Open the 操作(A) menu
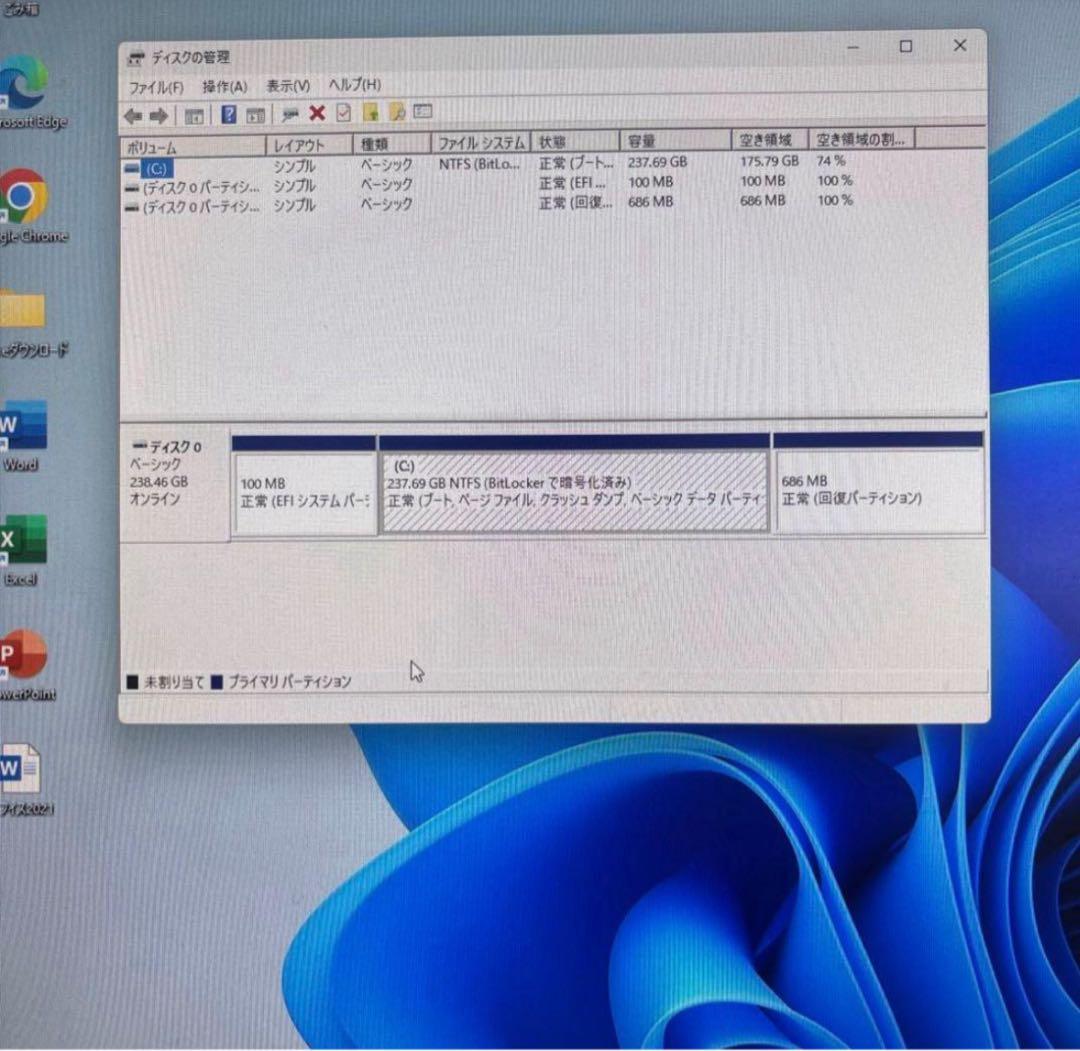1080x1051 pixels. click(x=224, y=86)
